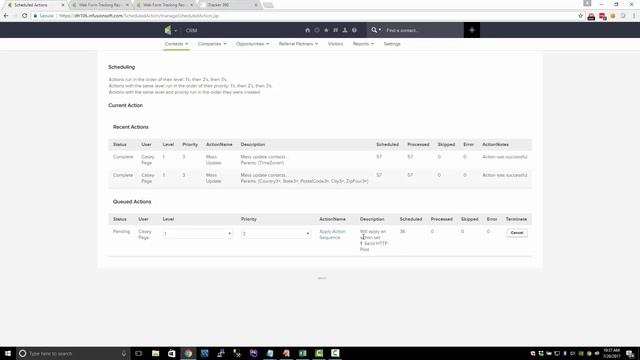Open the Opportunities menu

252,44
